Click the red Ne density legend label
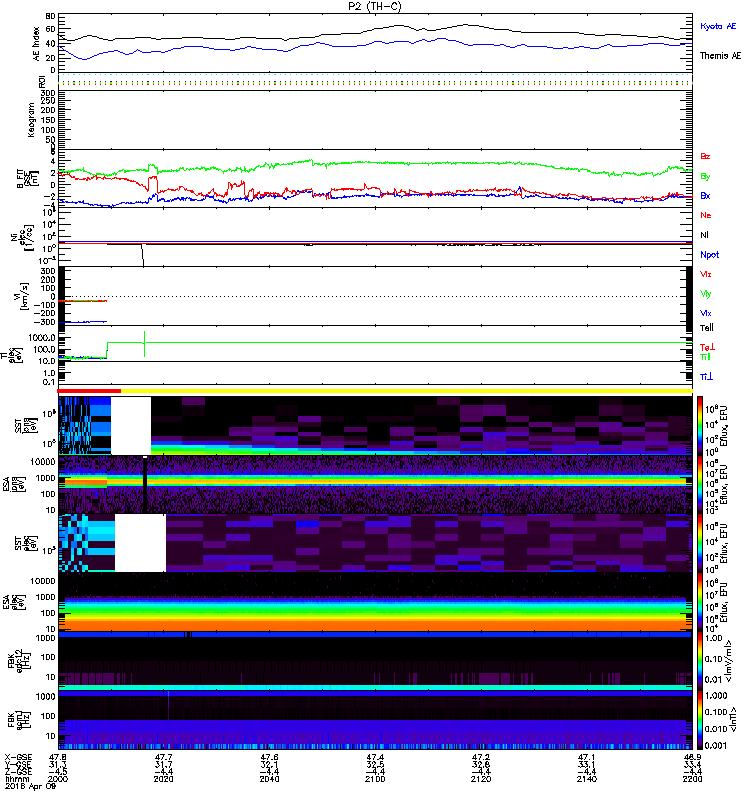This screenshot has width=750, height=800. coord(705,215)
